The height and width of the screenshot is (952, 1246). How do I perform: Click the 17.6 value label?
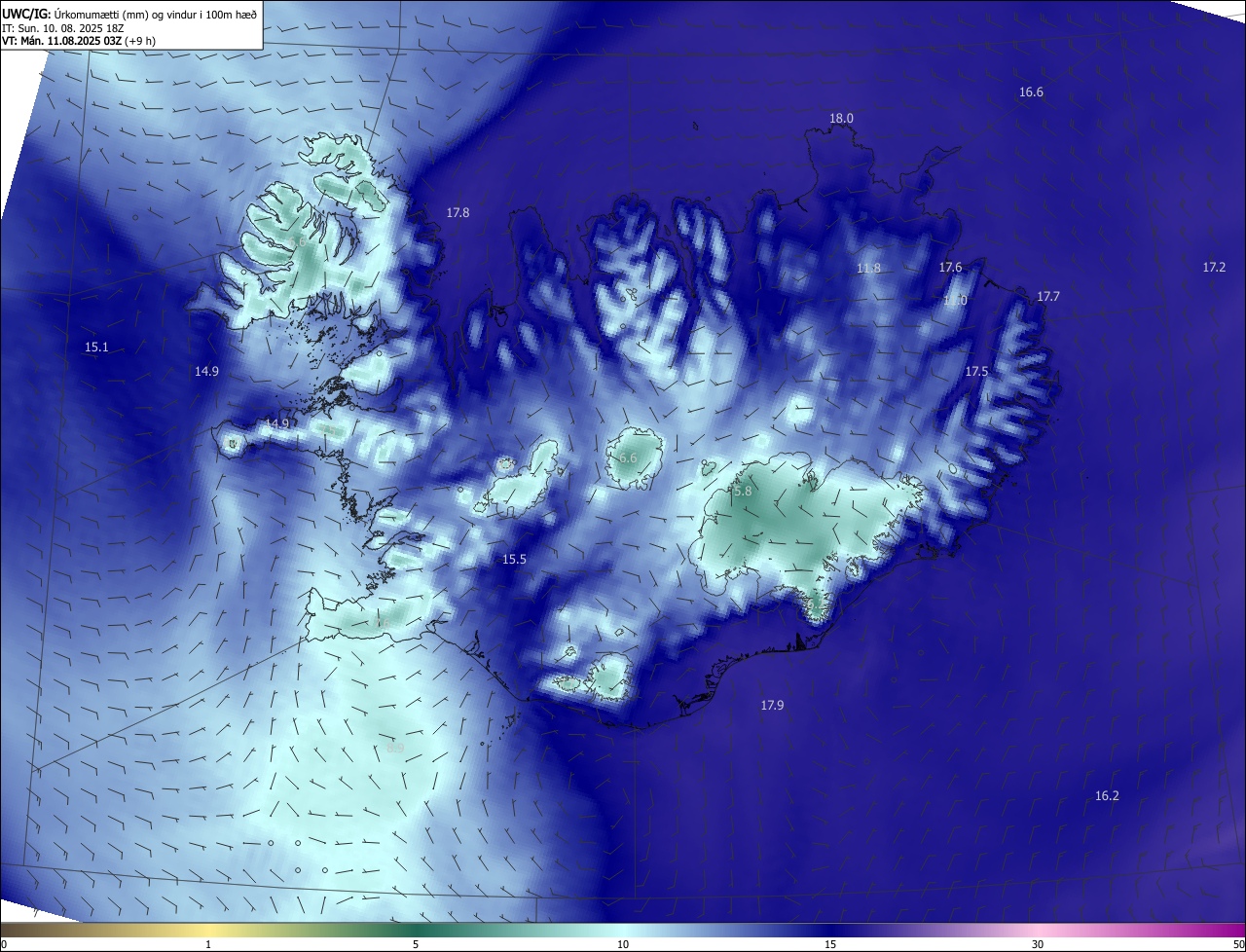(950, 268)
